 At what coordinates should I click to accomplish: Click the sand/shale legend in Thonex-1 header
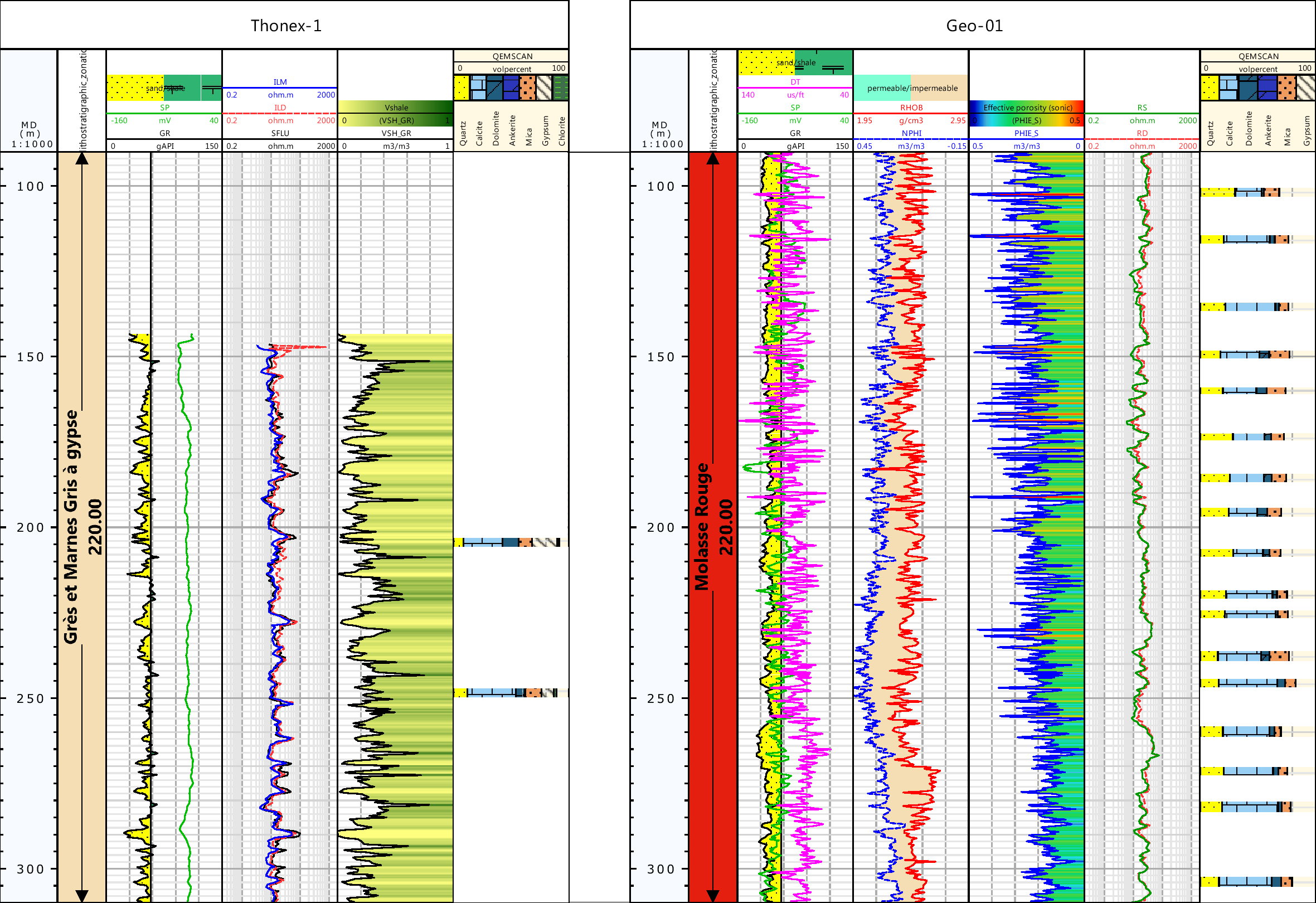[x=164, y=88]
